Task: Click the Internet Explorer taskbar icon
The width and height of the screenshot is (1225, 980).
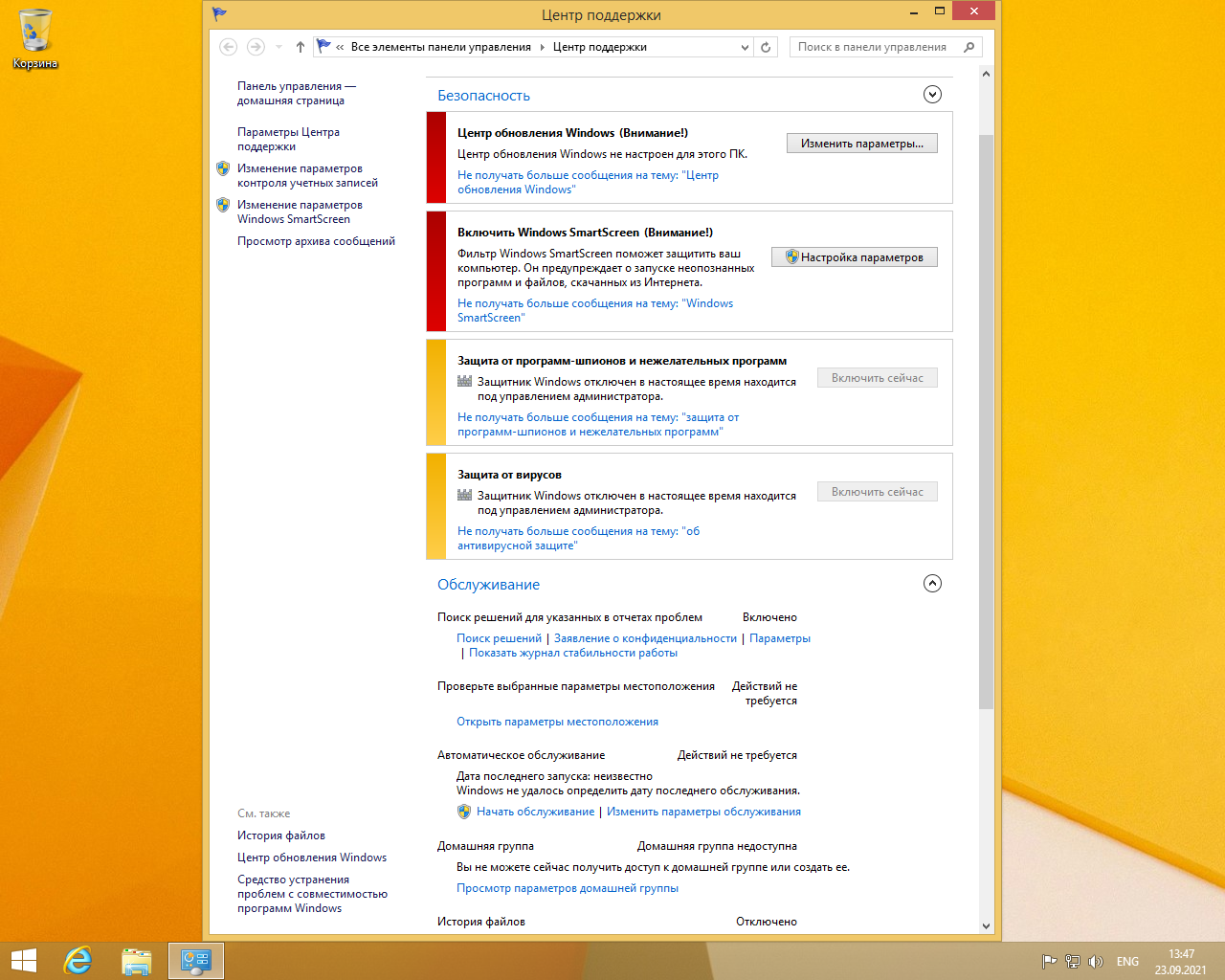Action: click(78, 960)
